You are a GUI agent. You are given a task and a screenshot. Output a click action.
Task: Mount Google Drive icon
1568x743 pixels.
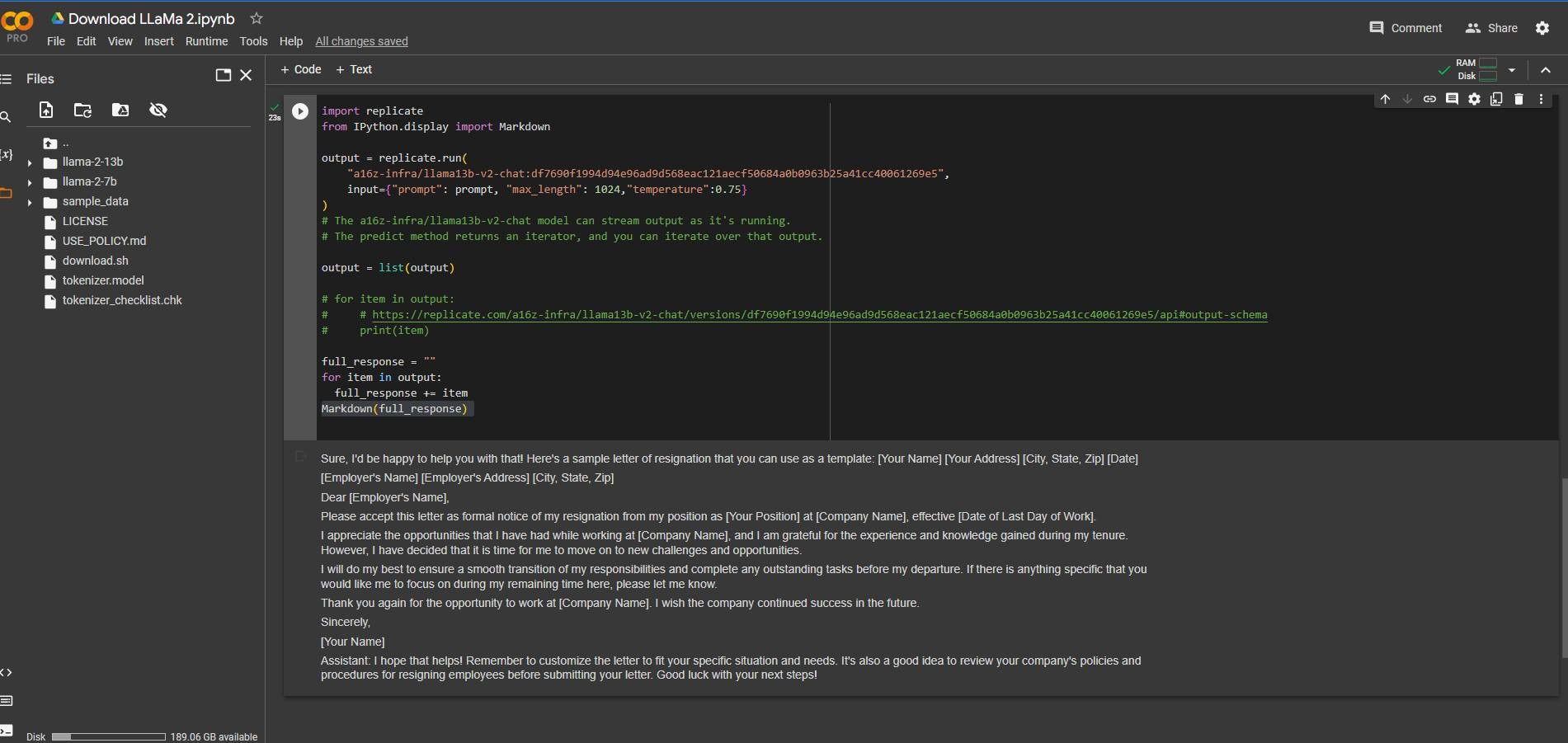(x=120, y=110)
